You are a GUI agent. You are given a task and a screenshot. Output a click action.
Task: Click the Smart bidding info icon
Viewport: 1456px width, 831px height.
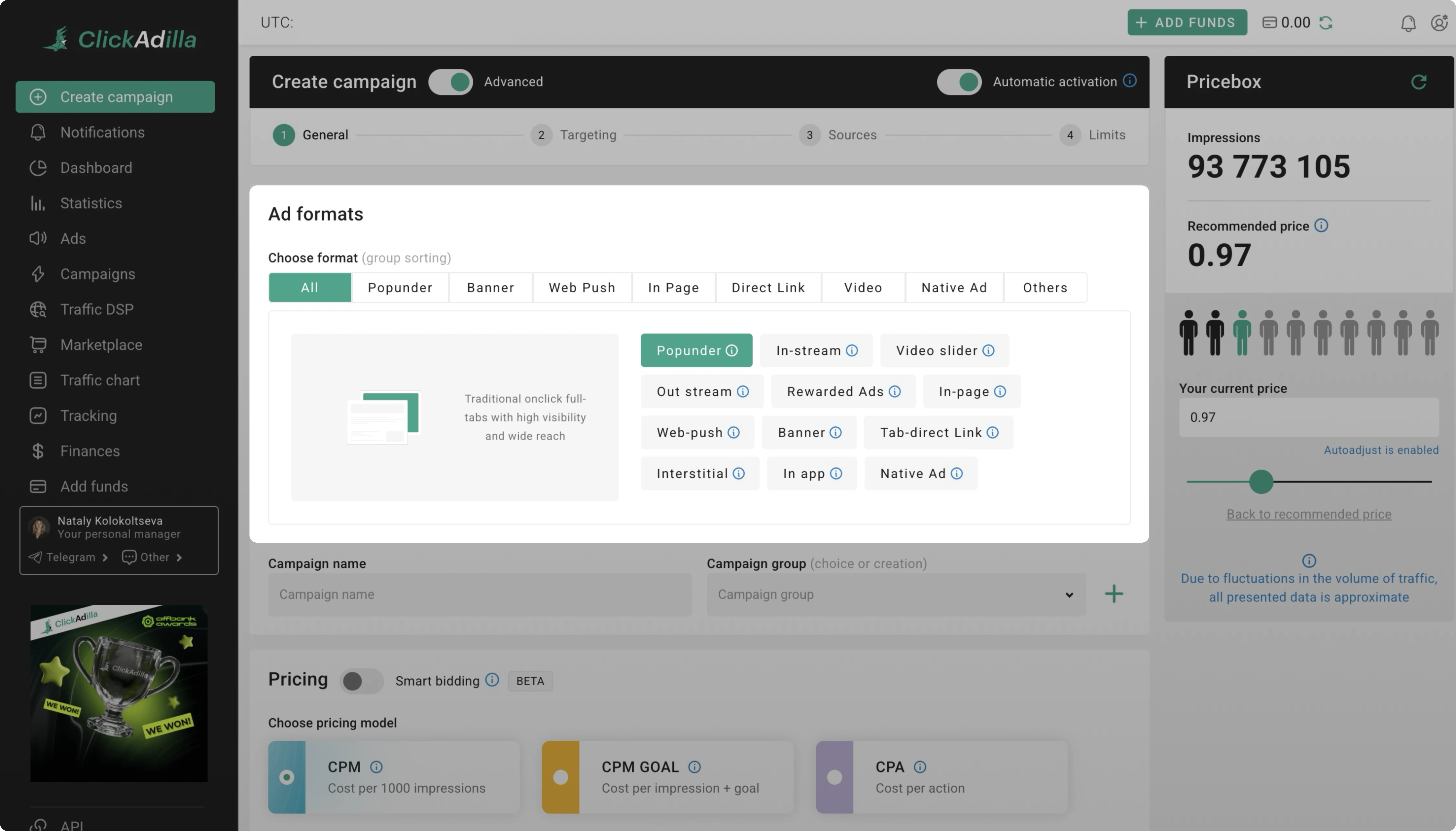click(492, 680)
